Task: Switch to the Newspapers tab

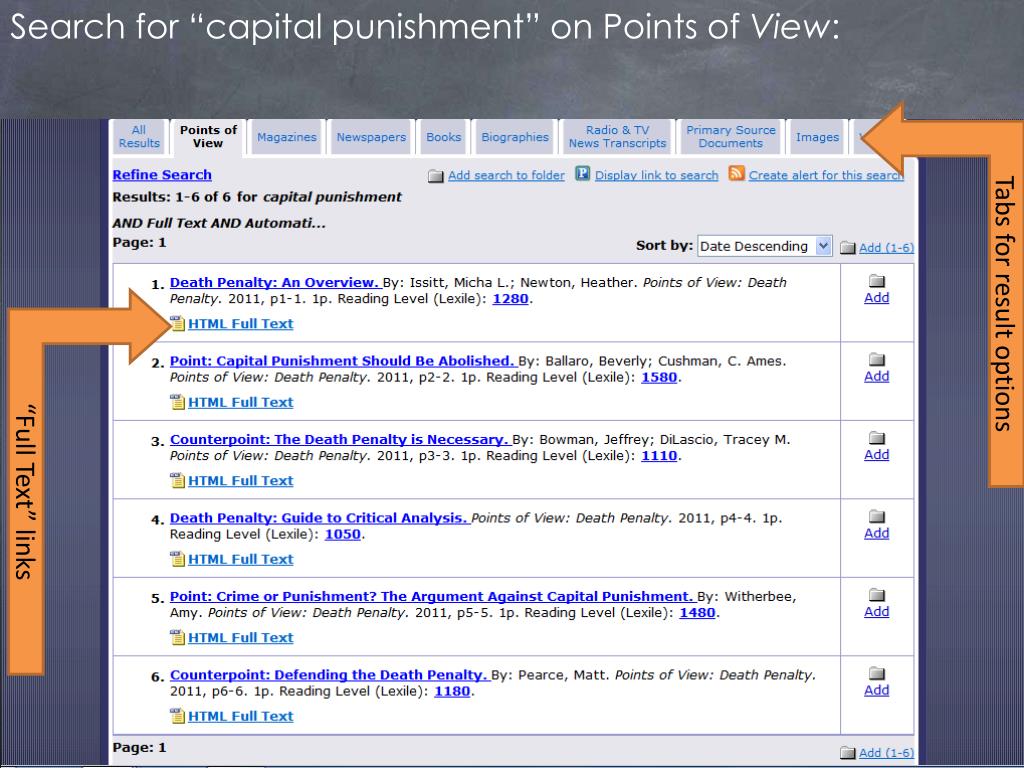Action: click(x=371, y=137)
